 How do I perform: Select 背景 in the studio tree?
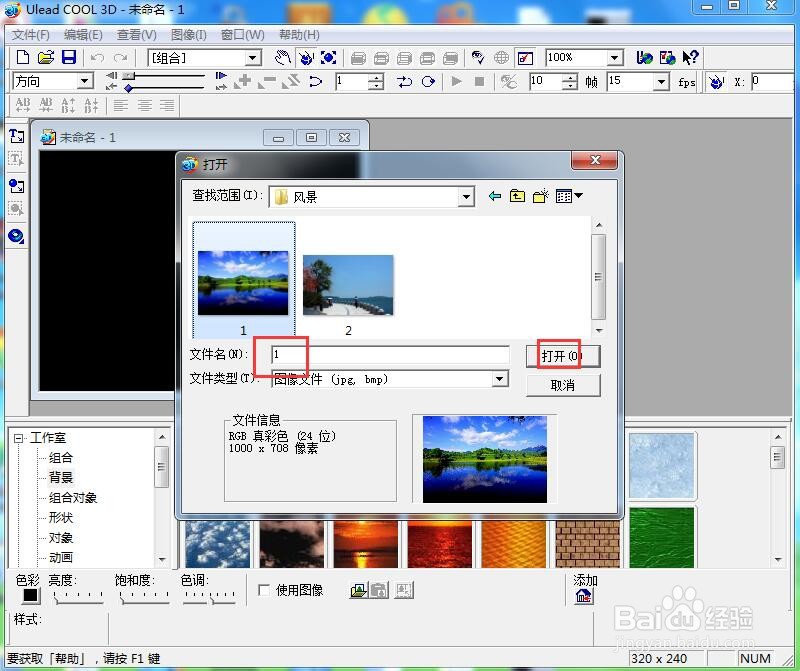pyautogui.click(x=61, y=478)
